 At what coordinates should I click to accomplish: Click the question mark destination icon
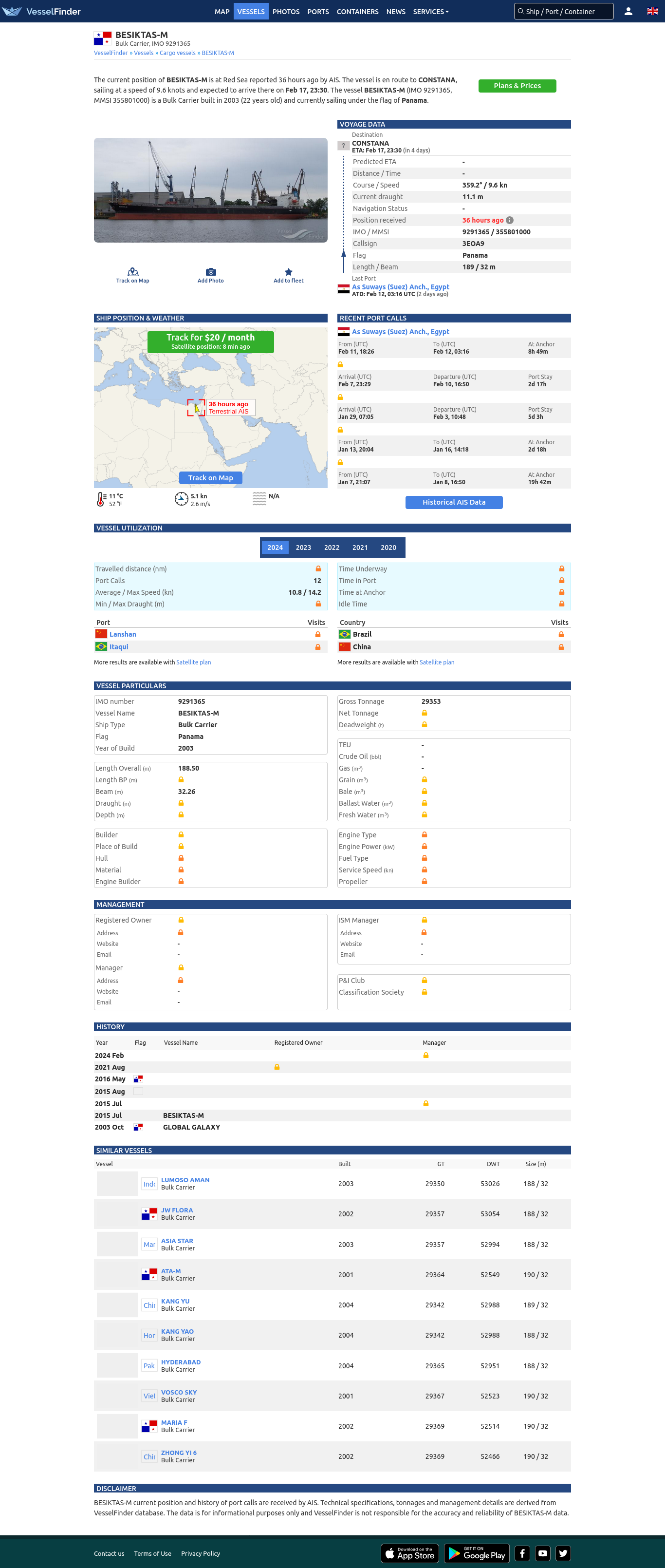tap(343, 146)
